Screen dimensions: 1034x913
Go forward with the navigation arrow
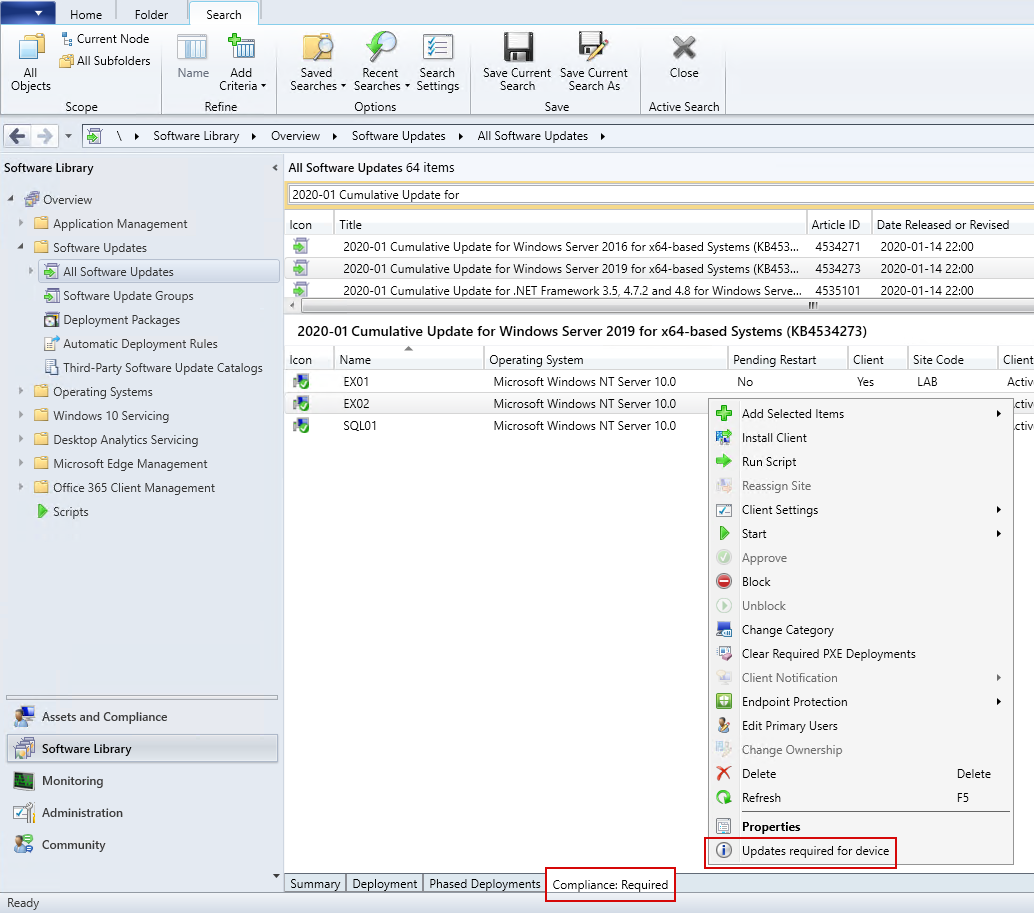(44, 136)
